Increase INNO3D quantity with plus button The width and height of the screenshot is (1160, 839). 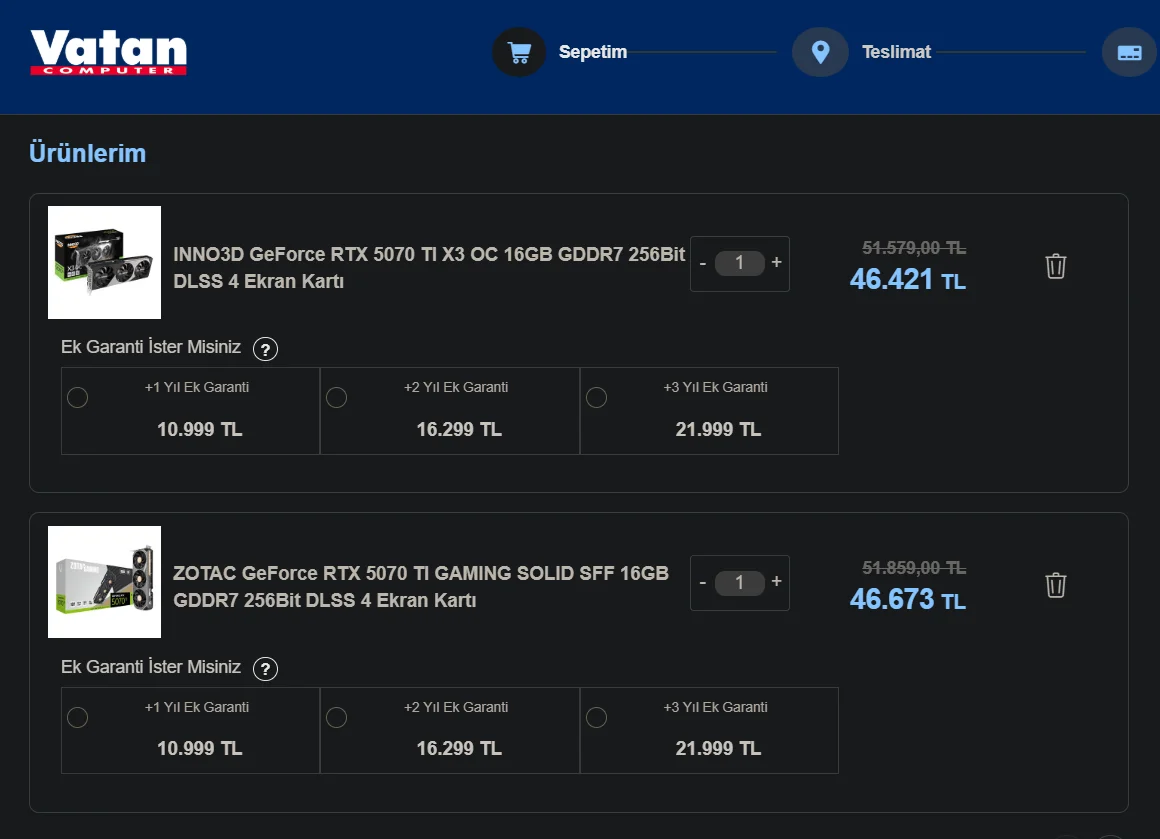point(776,262)
